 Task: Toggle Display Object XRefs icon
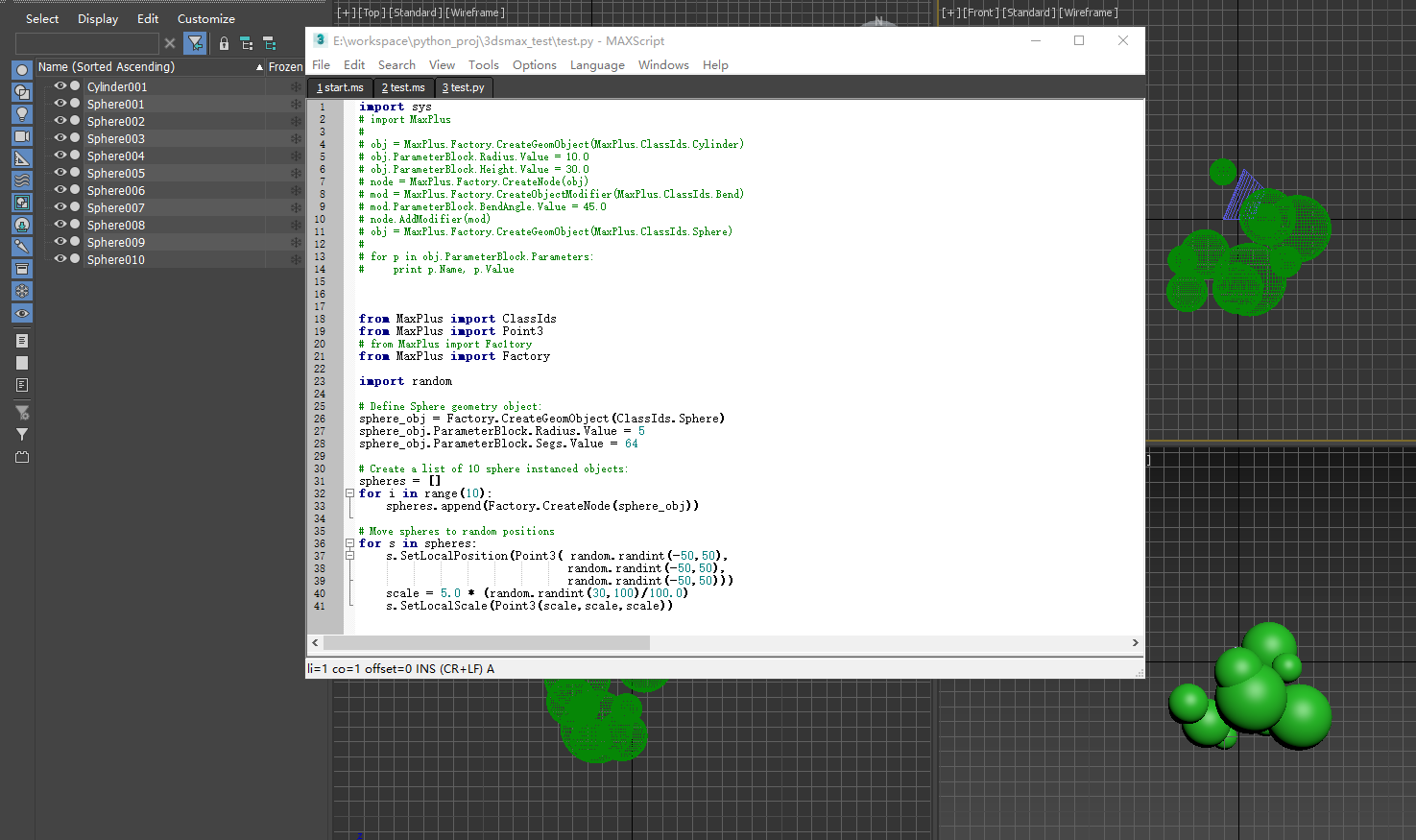pyautogui.click(x=22, y=225)
